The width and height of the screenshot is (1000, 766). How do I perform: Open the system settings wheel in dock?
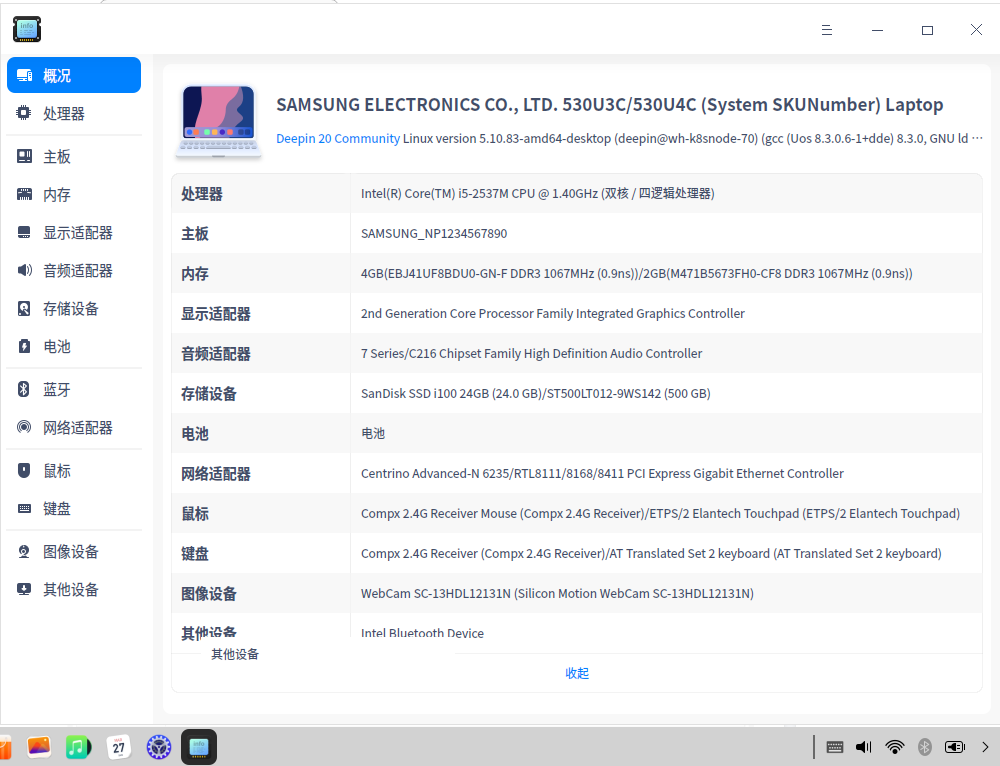[159, 747]
